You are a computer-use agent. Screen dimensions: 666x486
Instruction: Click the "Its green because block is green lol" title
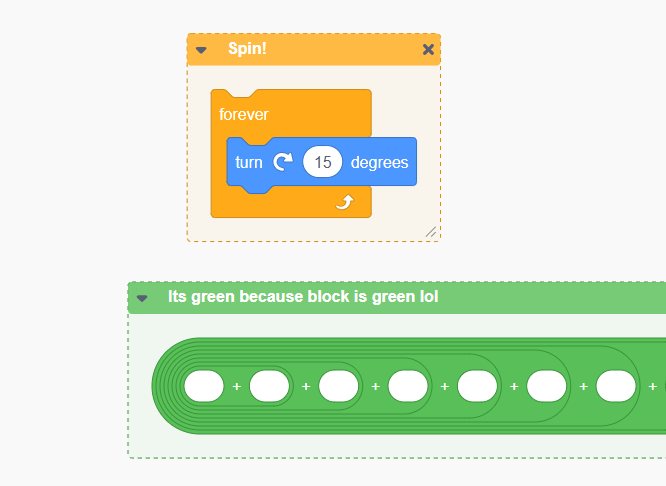point(302,297)
